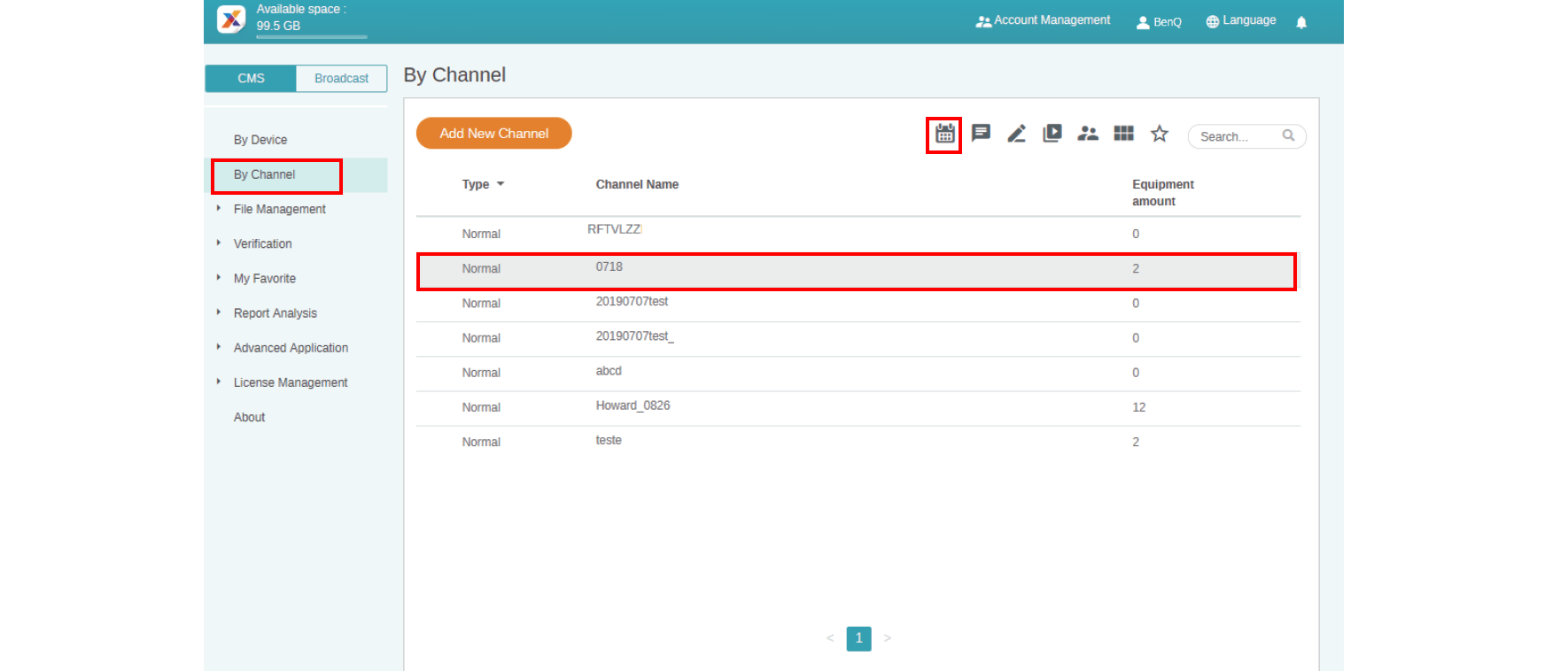
Task: Click the X logo in header
Action: point(231,19)
